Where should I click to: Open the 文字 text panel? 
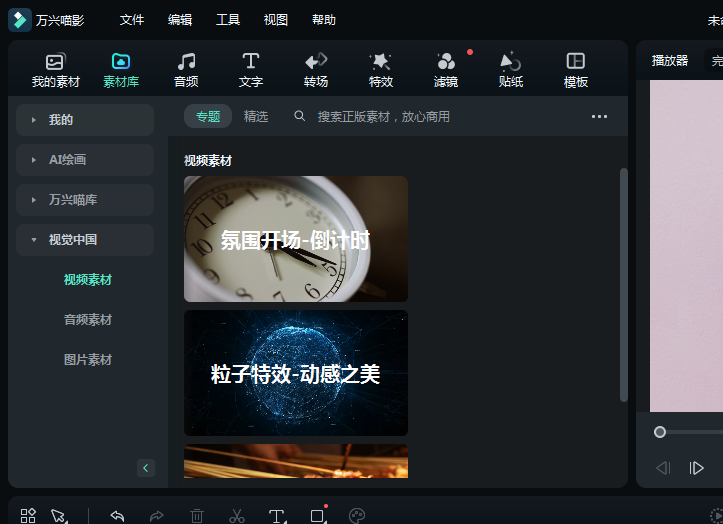pyautogui.click(x=251, y=71)
